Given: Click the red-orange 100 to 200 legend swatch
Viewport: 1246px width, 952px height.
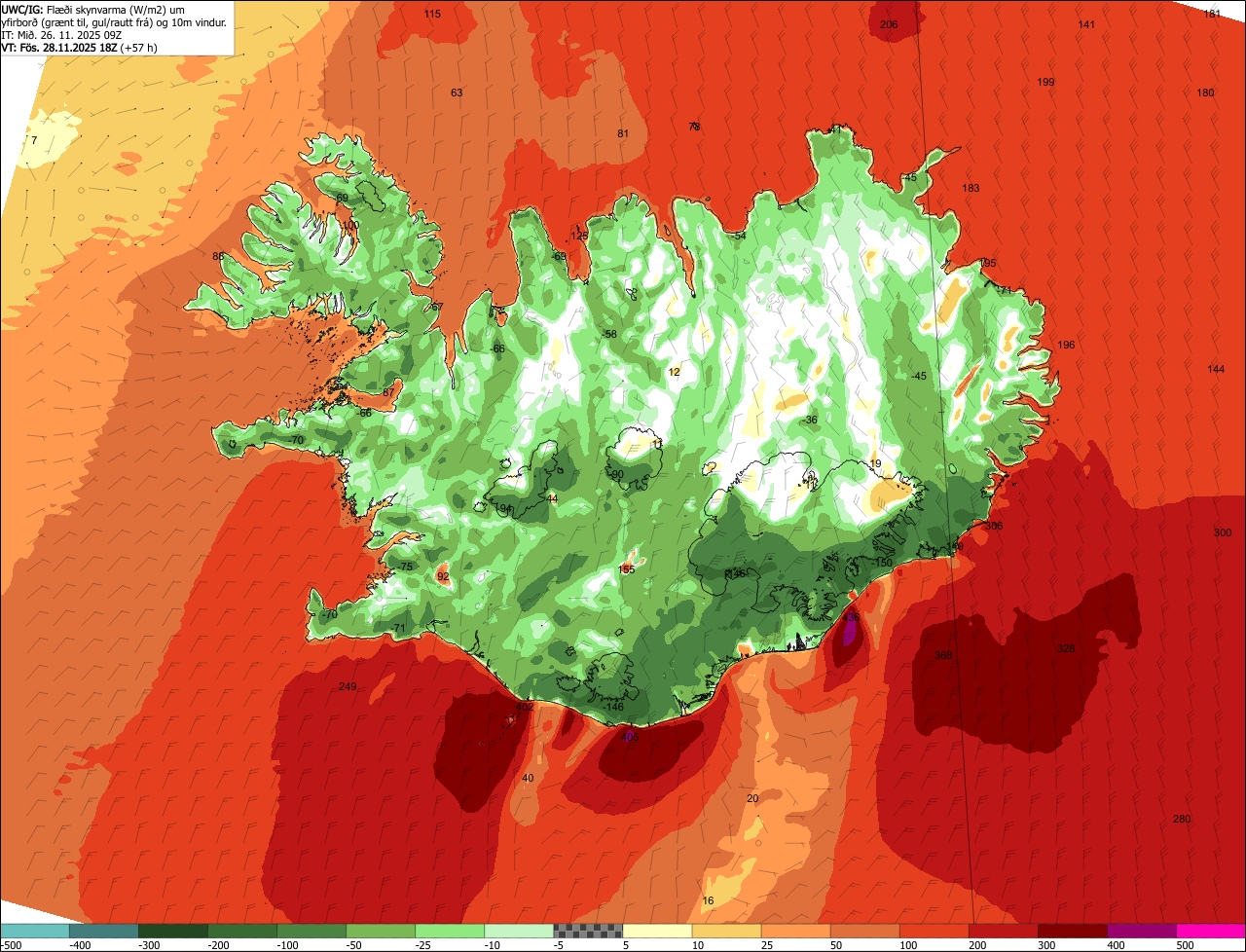Looking at the screenshot, I should tap(933, 931).
